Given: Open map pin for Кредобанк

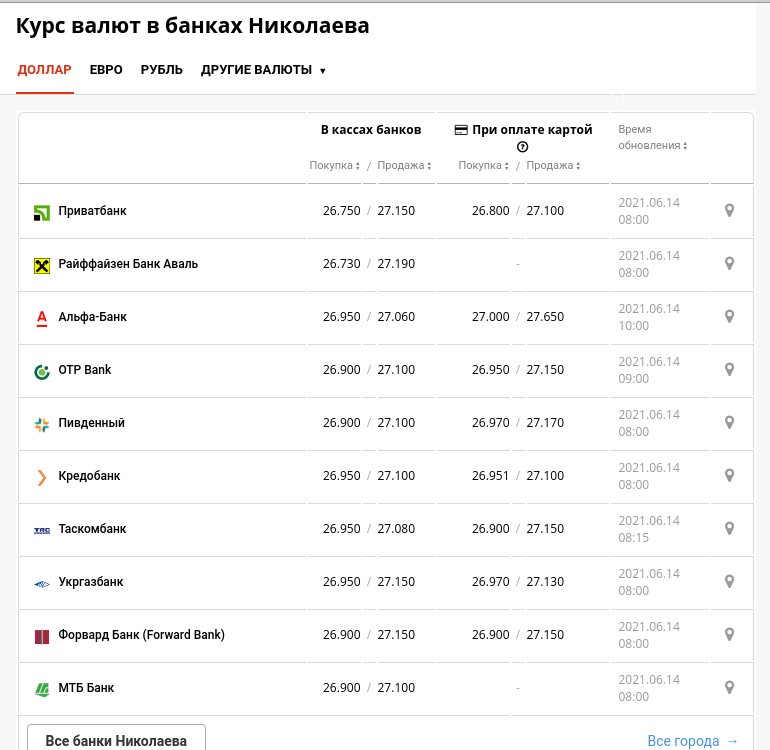Looking at the screenshot, I should click(x=729, y=476).
